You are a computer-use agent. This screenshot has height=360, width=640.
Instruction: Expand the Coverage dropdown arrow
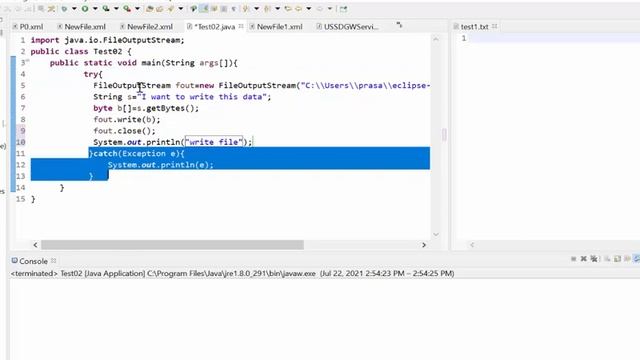tap(116, 9)
